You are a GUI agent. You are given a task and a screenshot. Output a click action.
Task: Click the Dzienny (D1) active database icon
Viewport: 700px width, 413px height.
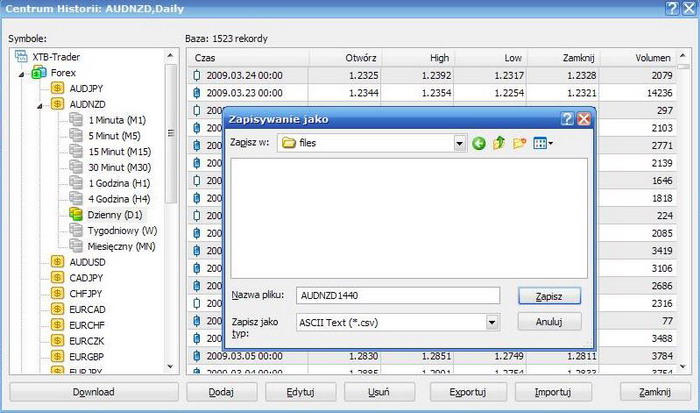76,214
